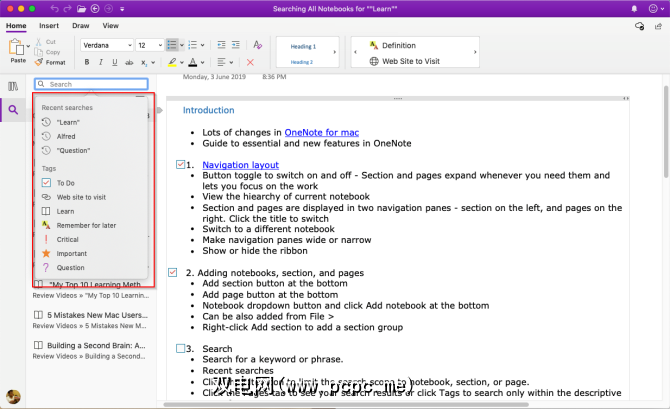Screen dimensions: 670x409
Task: Switch to the Draw tab
Action: point(80,25)
